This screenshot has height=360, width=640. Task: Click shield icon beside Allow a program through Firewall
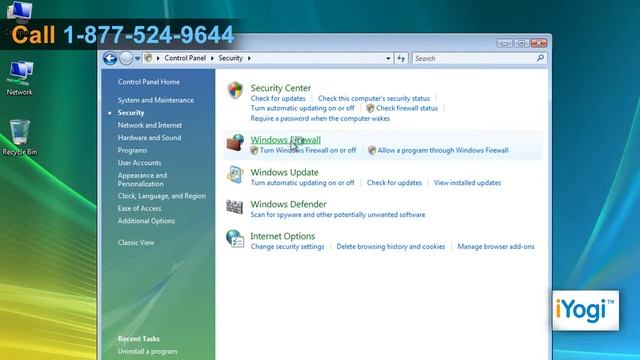[372, 150]
